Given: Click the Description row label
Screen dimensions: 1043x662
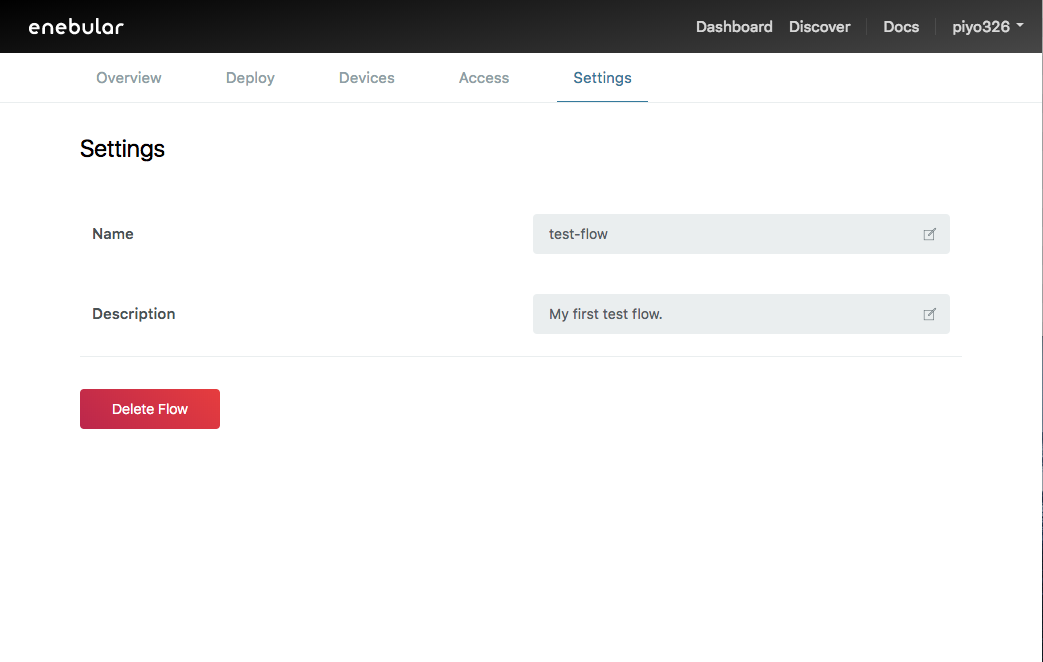Looking at the screenshot, I should point(133,314).
